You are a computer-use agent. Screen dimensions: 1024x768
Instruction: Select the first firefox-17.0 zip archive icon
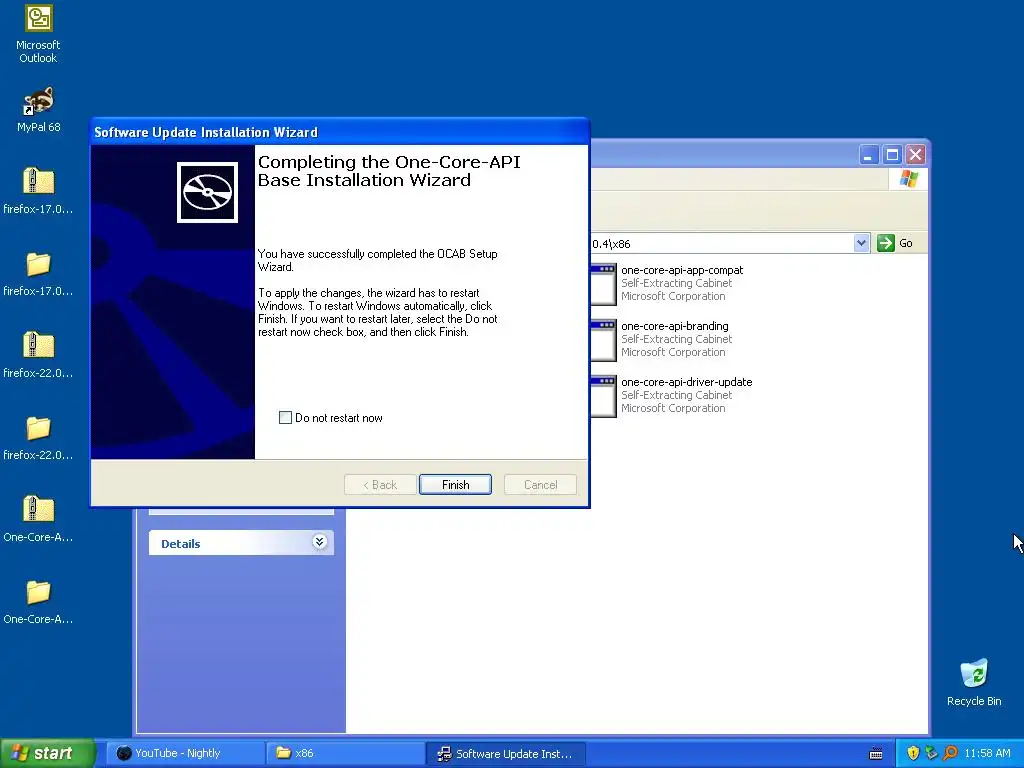pos(38,181)
